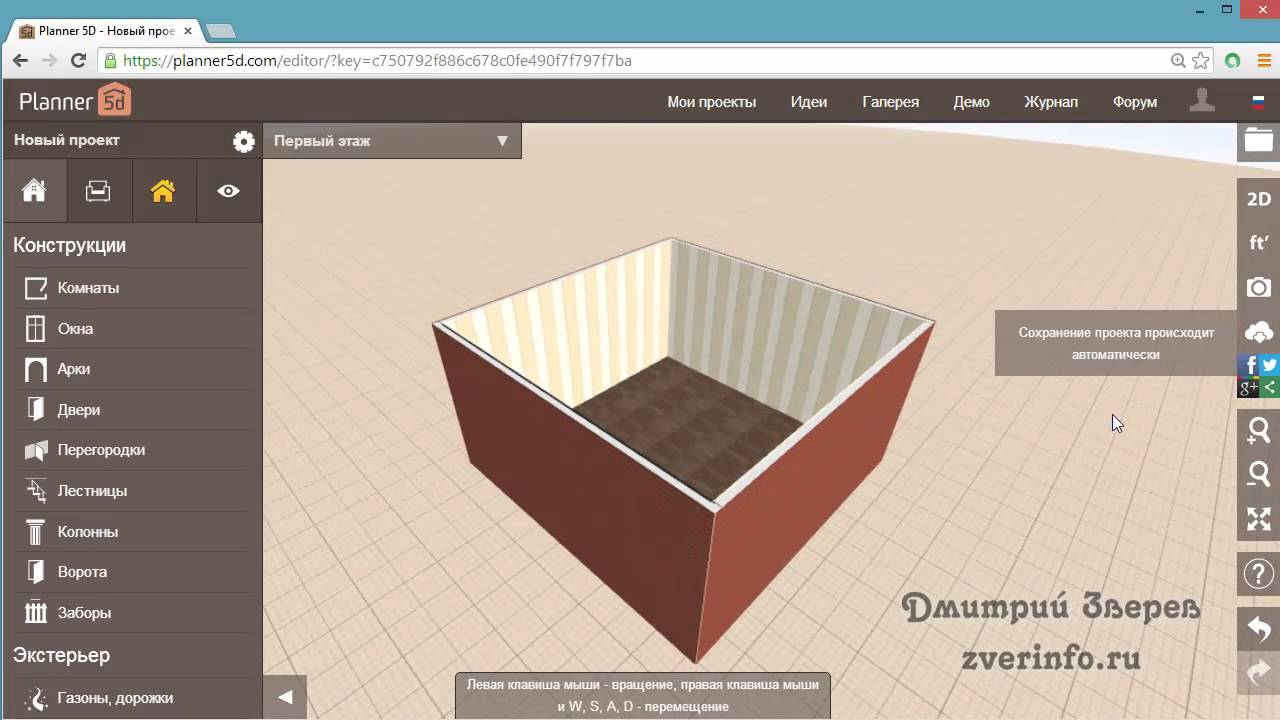Screen dimensions: 1280x720
Task: Open the Заборы fences item
Action: coord(131,613)
